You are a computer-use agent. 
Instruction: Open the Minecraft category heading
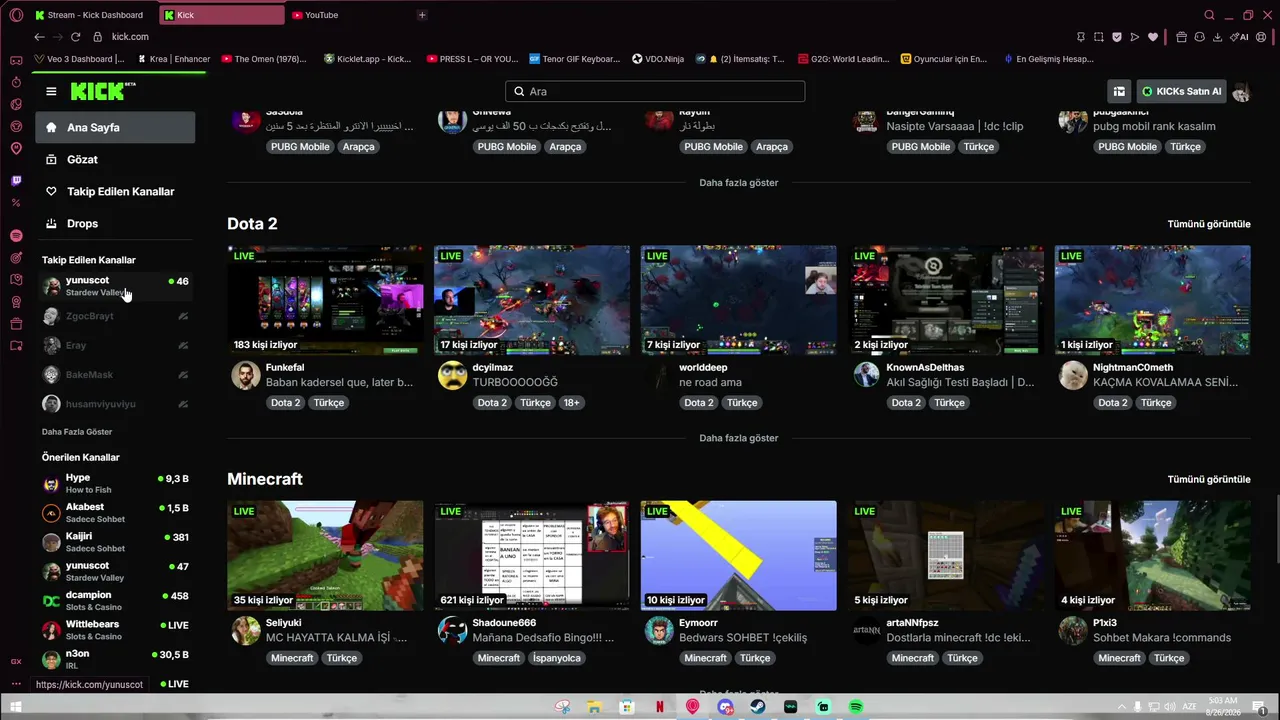click(x=265, y=479)
